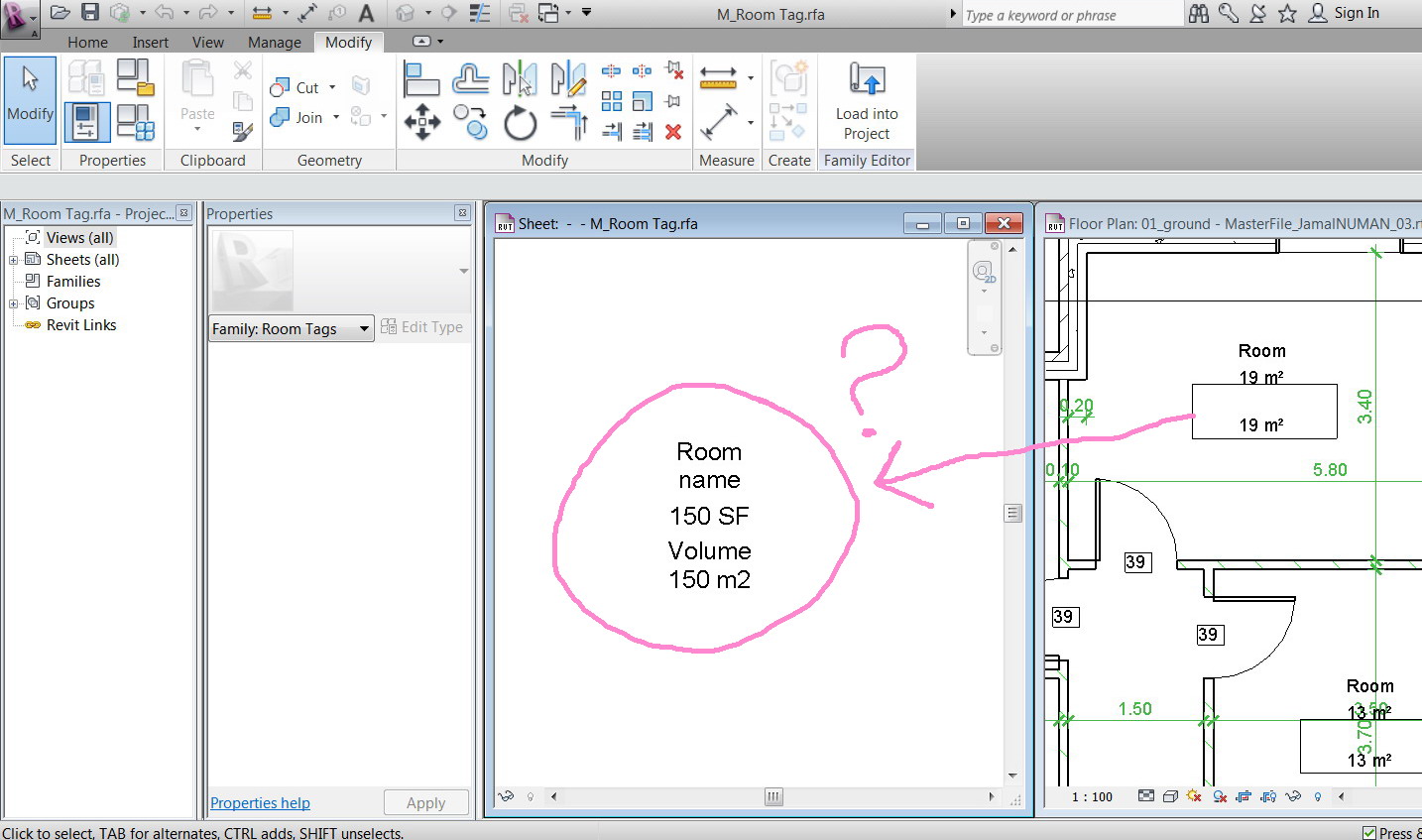This screenshot has width=1422, height=840.
Task: Expand the Sheets (all) tree node
Action: pos(14,260)
